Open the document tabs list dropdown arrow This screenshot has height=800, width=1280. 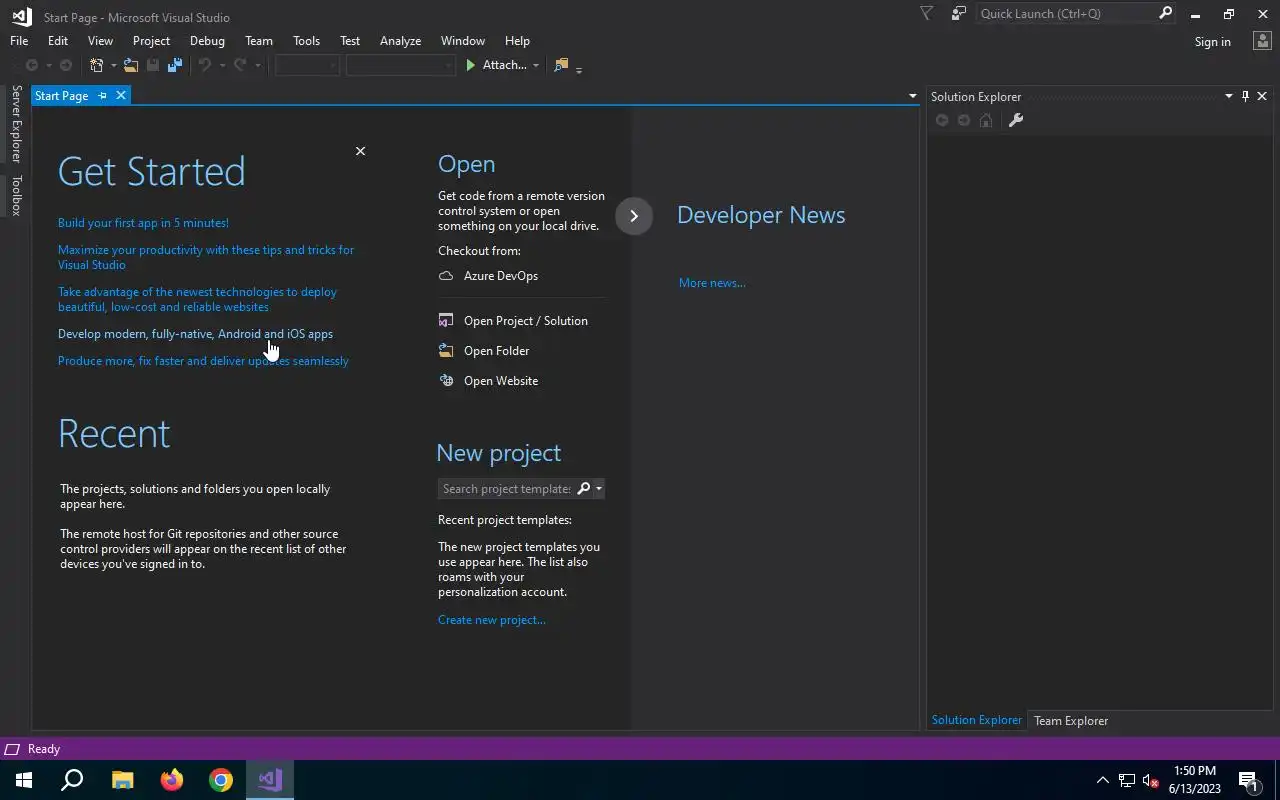pos(912,96)
